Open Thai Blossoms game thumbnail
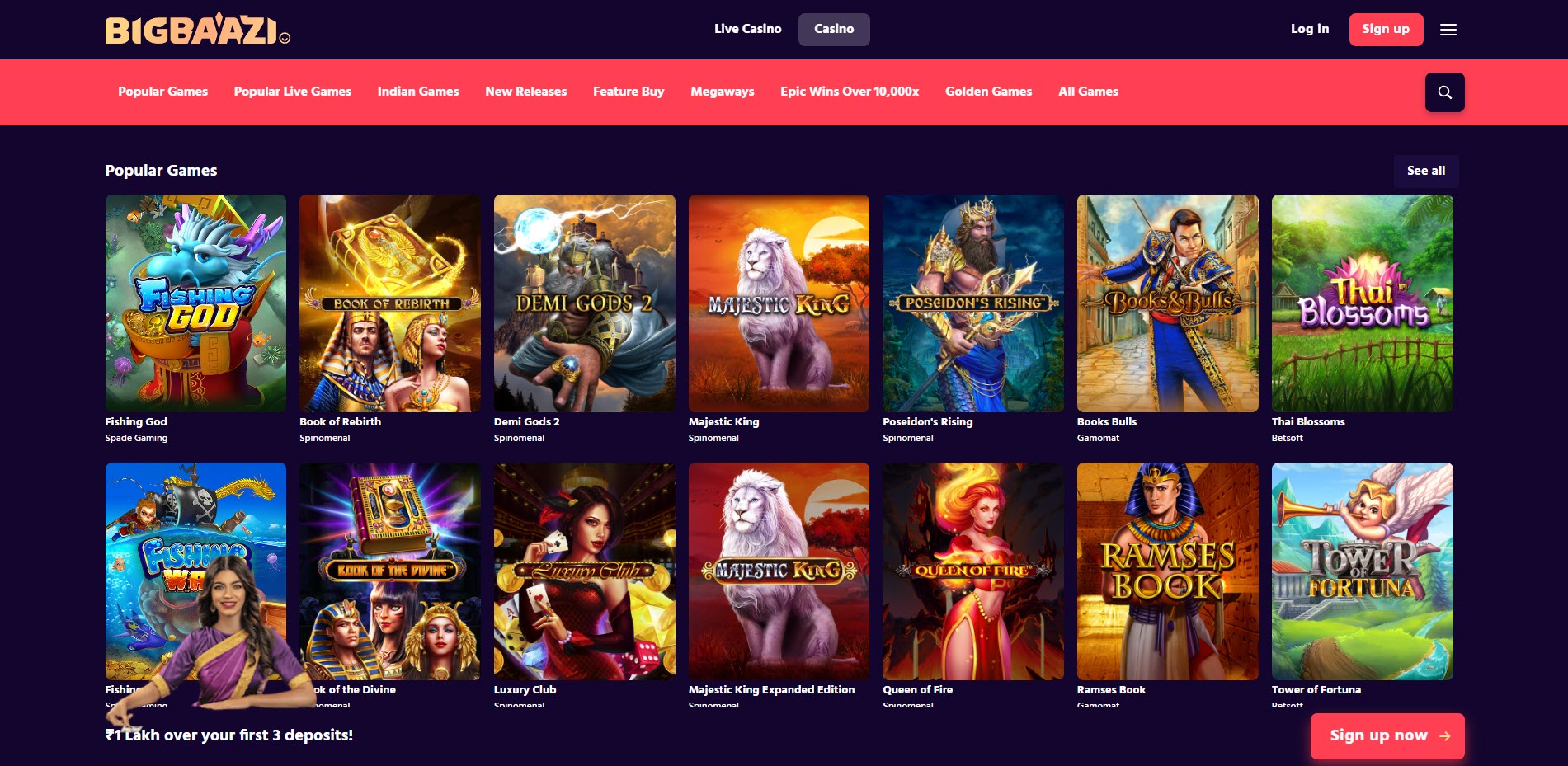This screenshot has width=1568, height=766. pos(1363,303)
